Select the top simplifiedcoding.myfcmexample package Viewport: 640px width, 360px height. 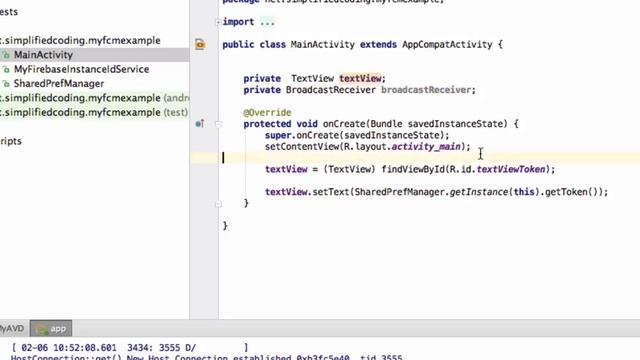80,40
